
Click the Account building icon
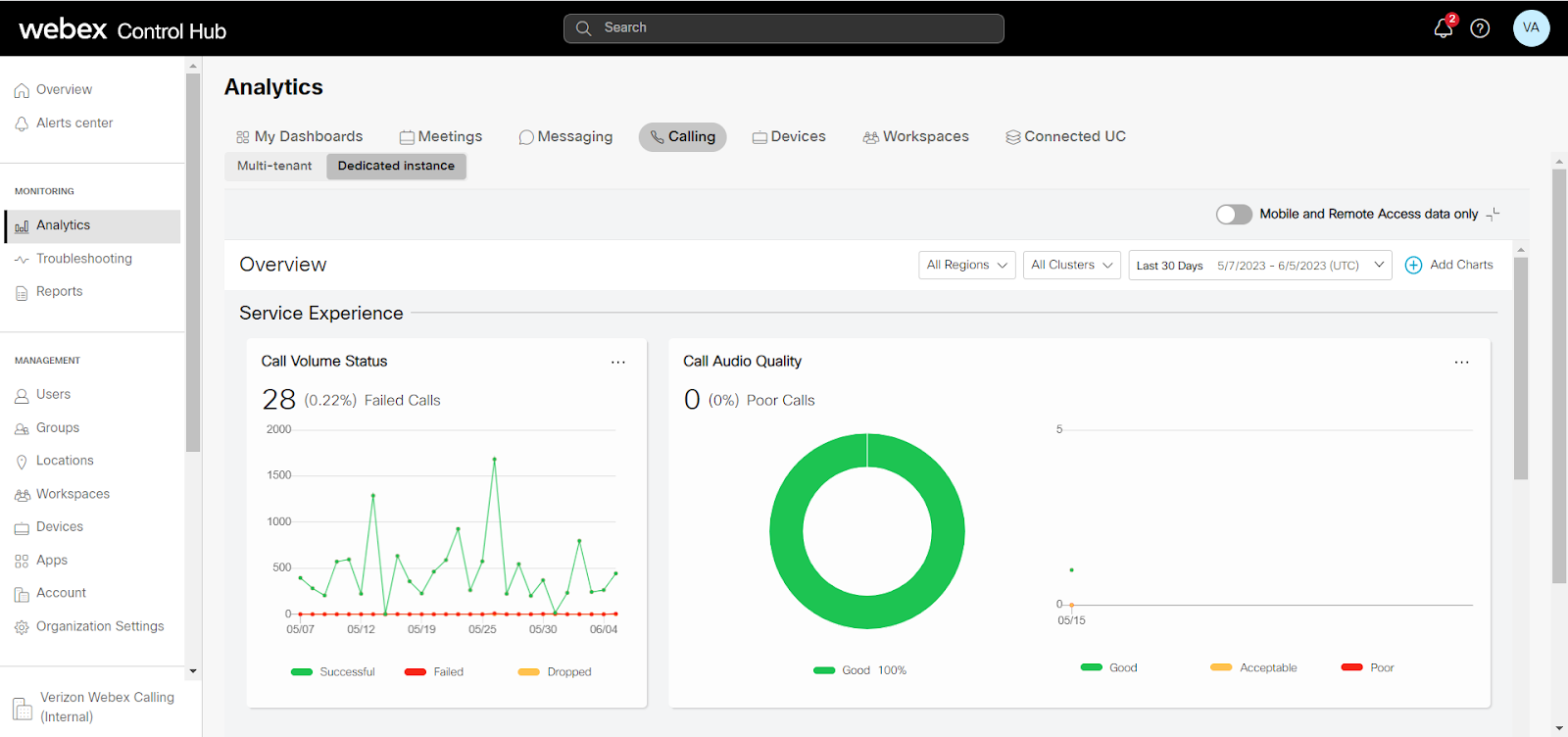click(x=22, y=594)
